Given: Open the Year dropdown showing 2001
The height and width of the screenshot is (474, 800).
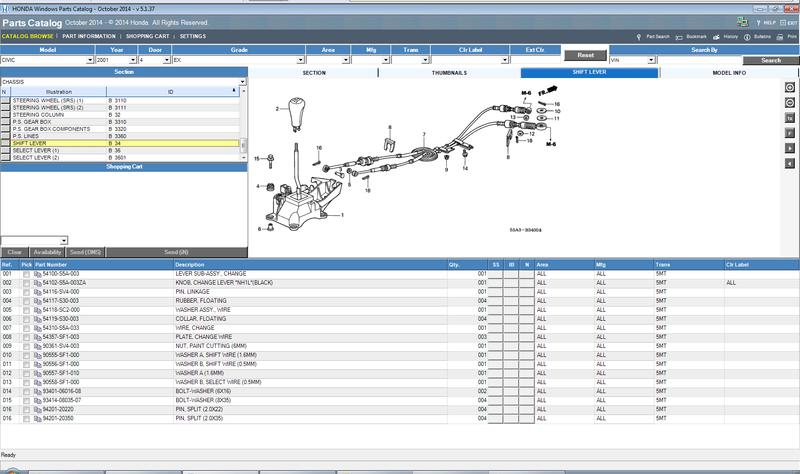Looking at the screenshot, I should (x=133, y=60).
